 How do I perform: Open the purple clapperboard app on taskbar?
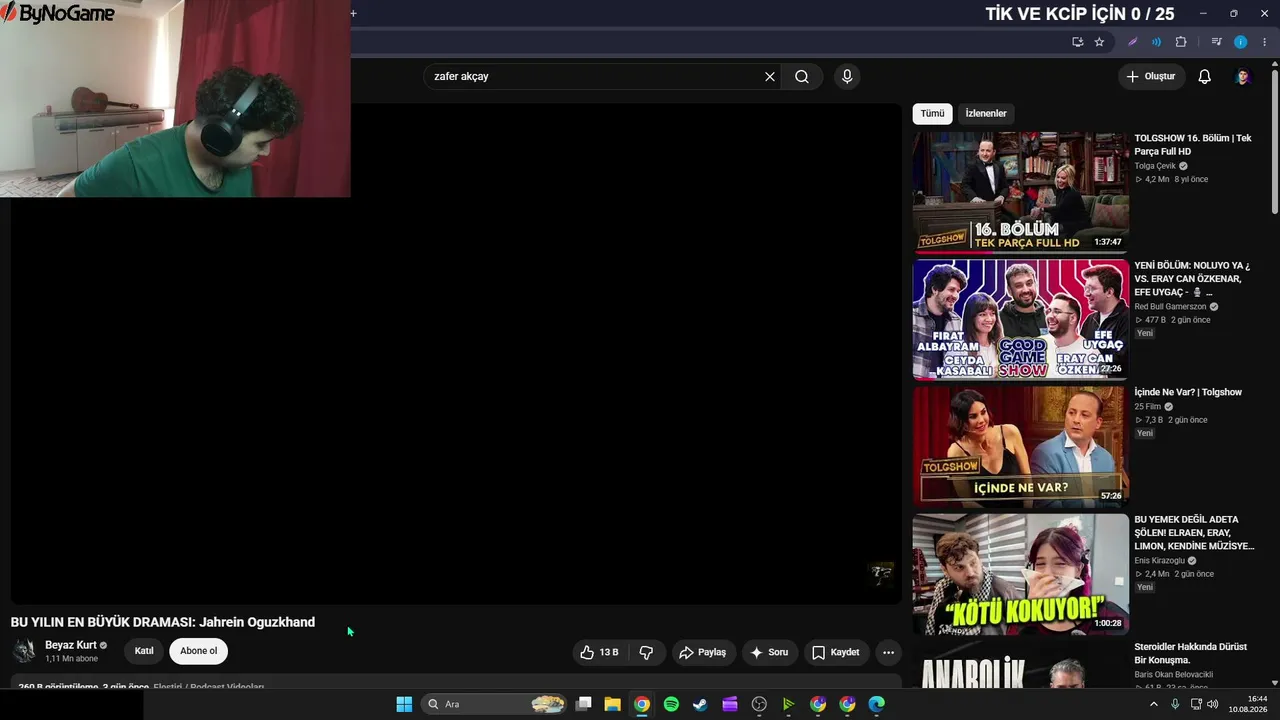coord(730,704)
